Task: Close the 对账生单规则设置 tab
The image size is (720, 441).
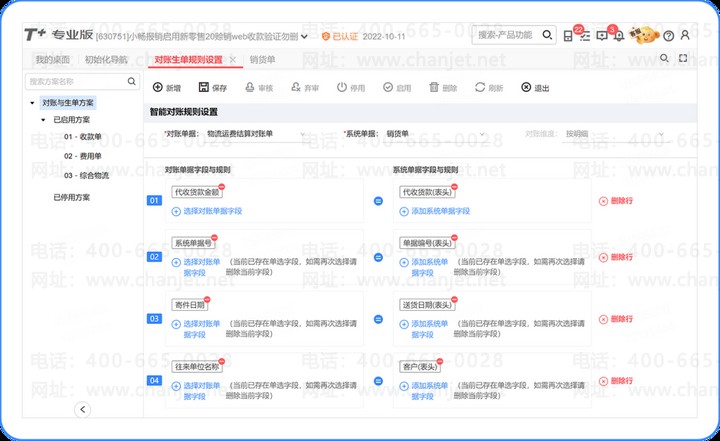Action: coord(233,60)
